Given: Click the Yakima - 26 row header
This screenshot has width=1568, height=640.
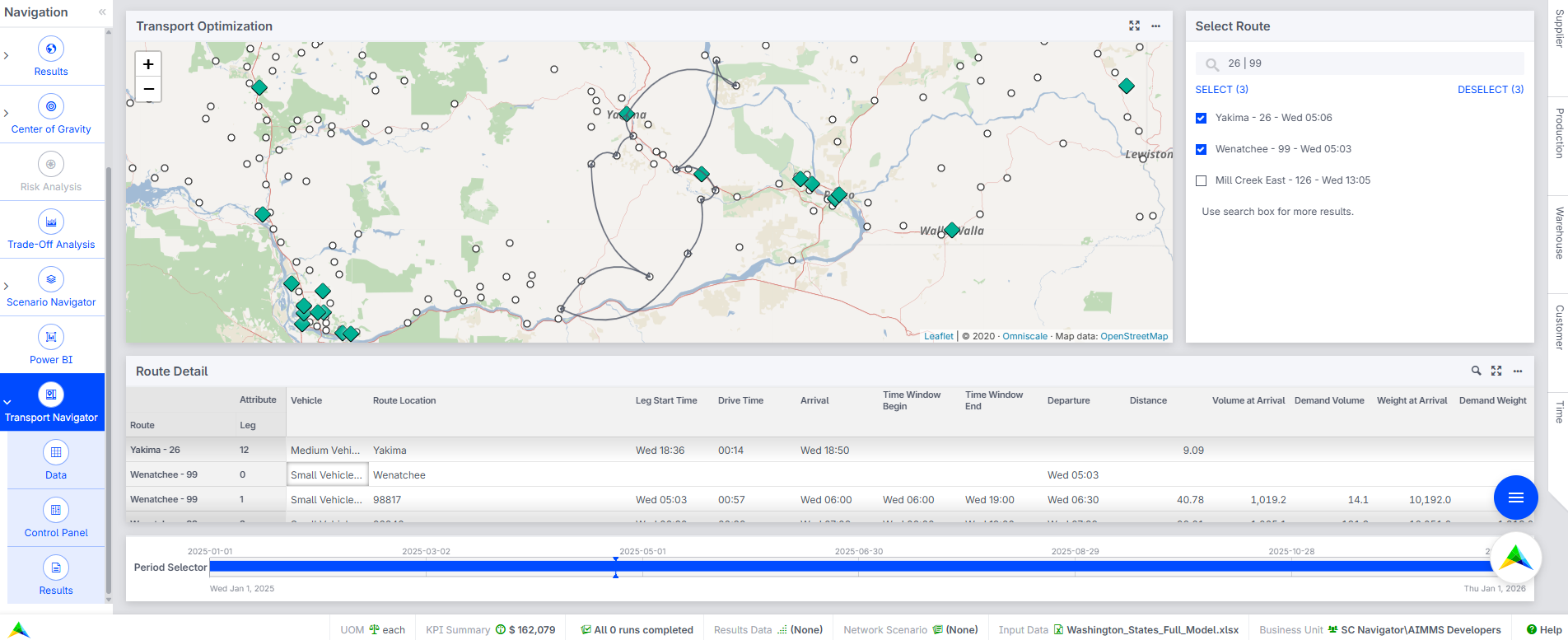Looking at the screenshot, I should 155,450.
